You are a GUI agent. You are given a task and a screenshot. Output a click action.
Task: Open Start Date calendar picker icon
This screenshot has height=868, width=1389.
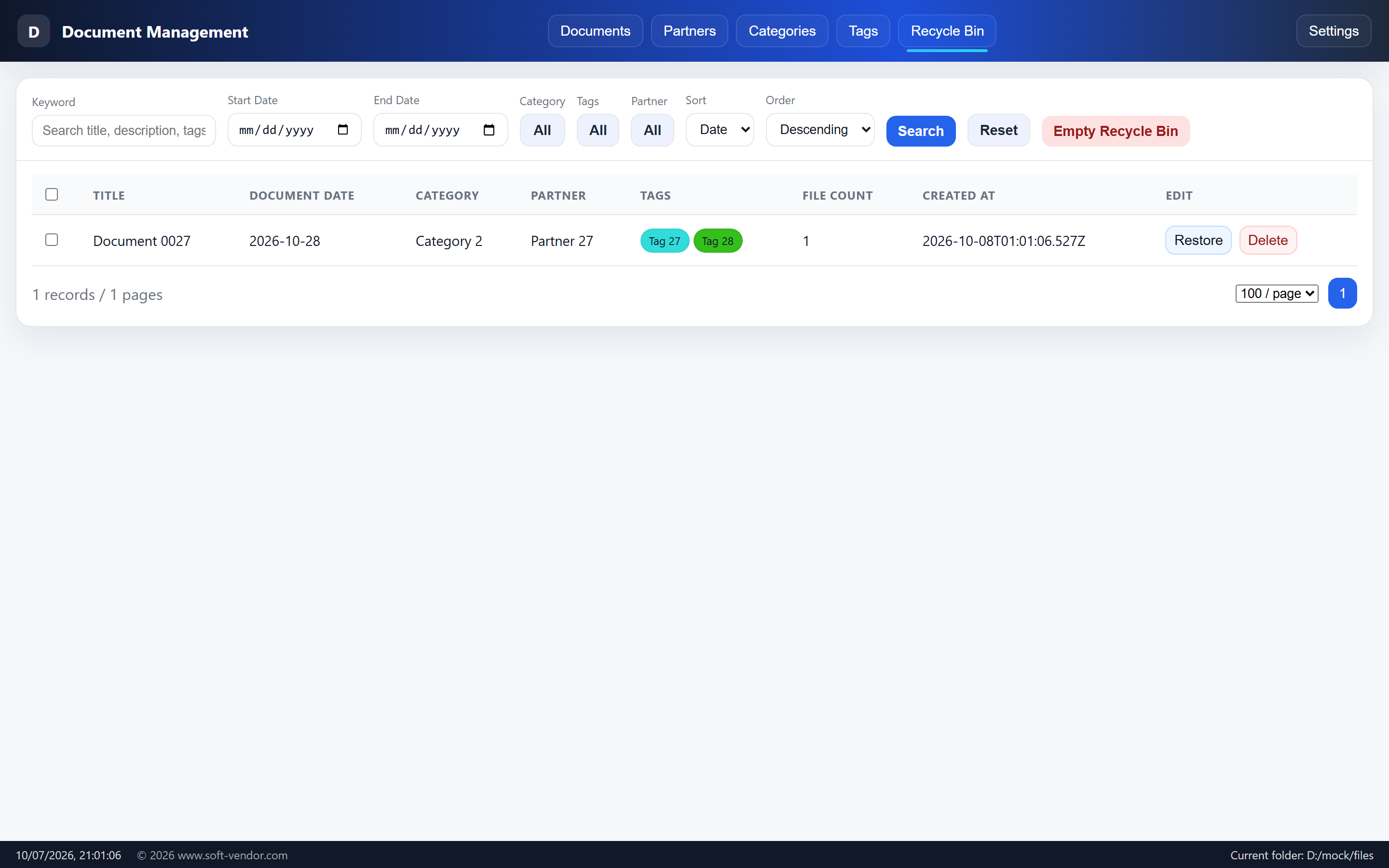click(342, 130)
